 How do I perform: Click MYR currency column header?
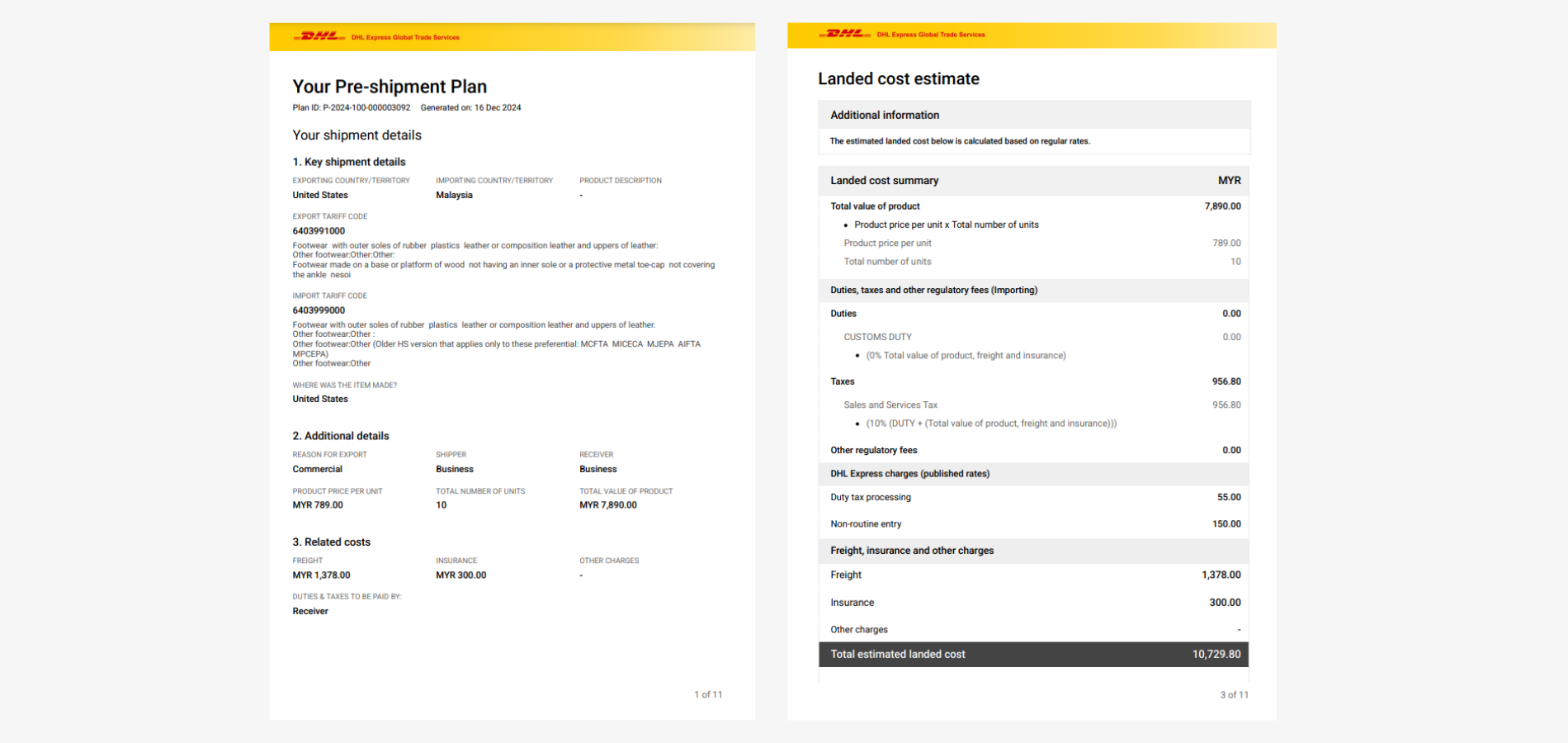pyautogui.click(x=1230, y=180)
